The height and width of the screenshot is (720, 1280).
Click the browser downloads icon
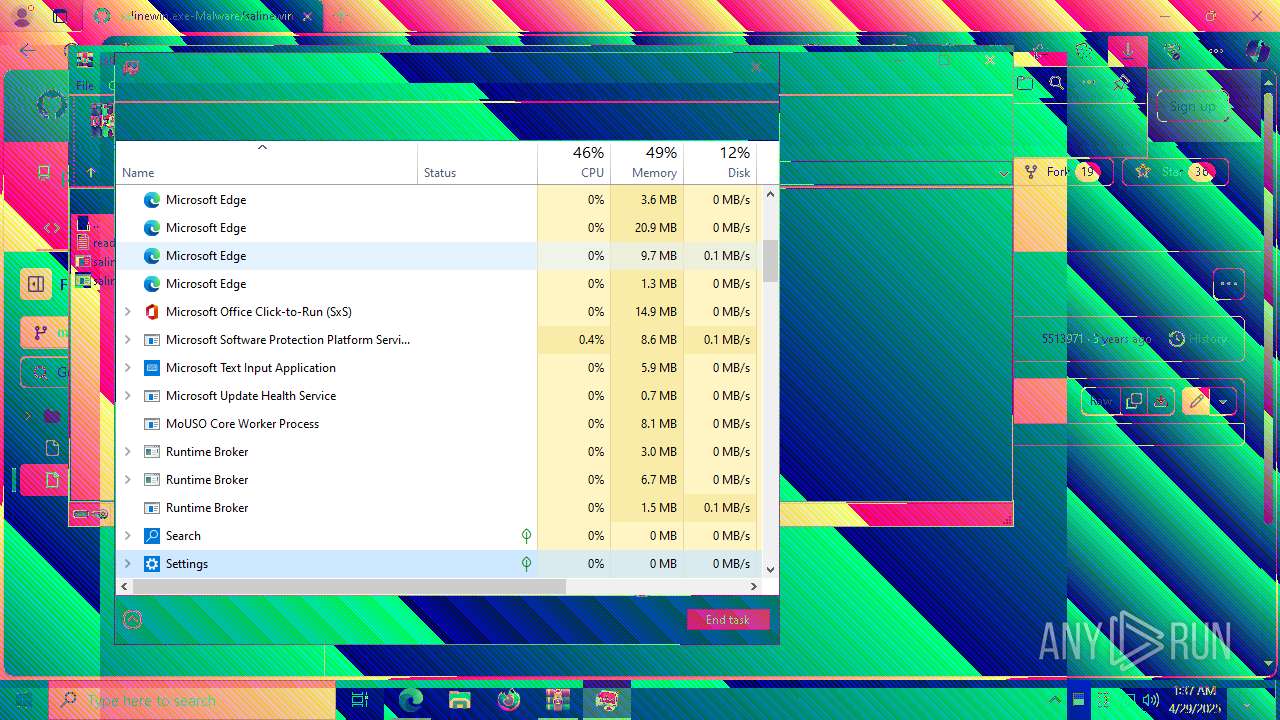click(x=1128, y=50)
